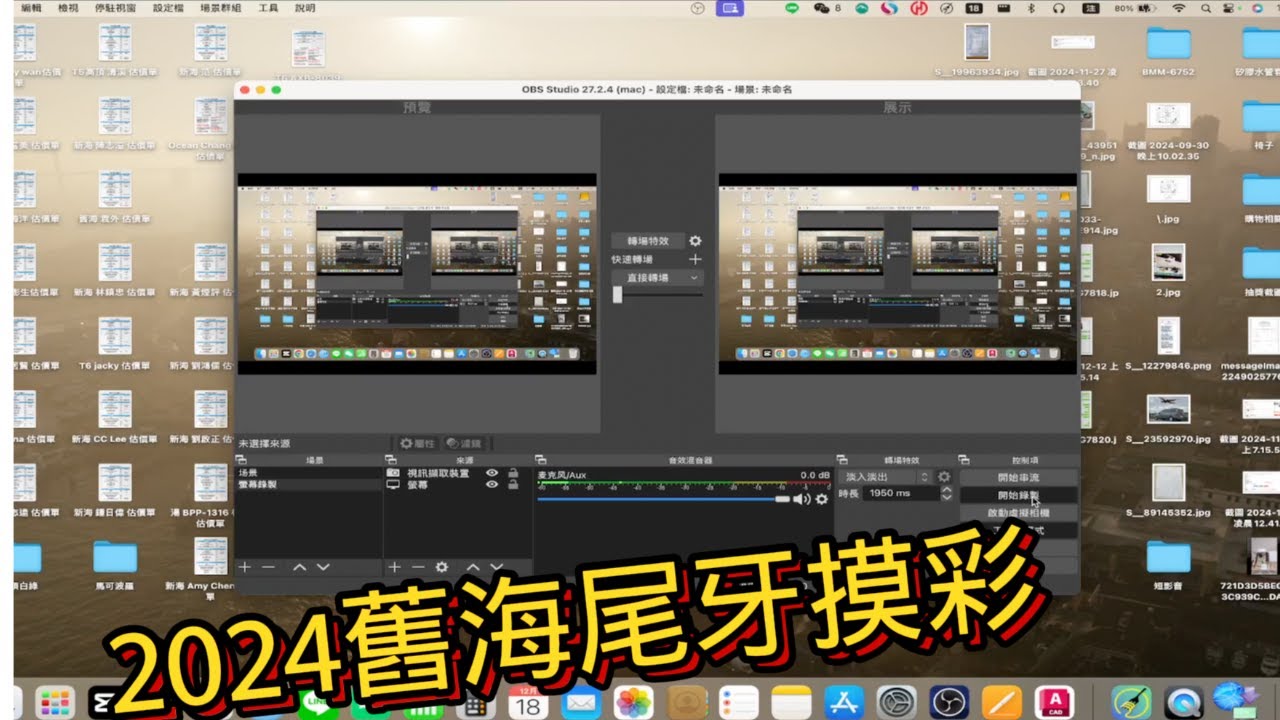The width and height of the screenshot is (1280, 720).
Task: Open QuickTime Player in the Dock
Action: click(1184, 702)
